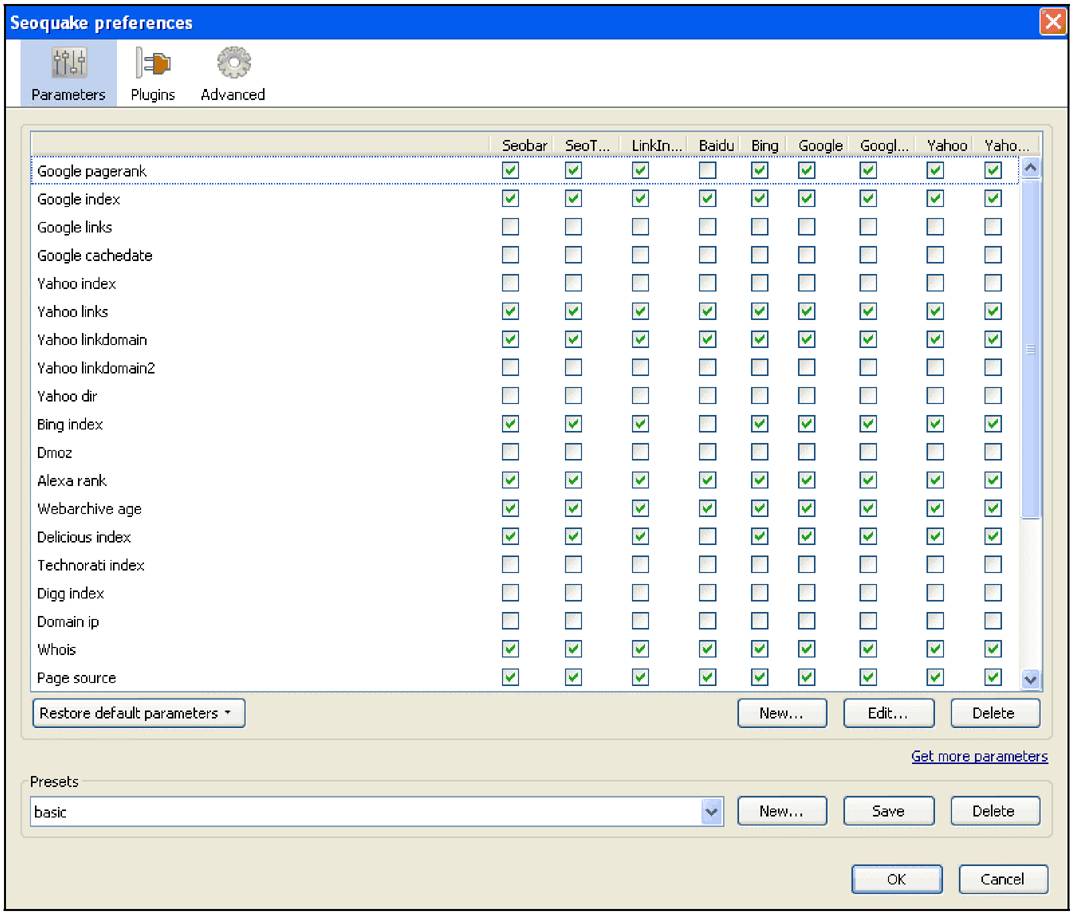This screenshot has height=914, width=1073.
Task: Select the Google pagerank row label
Action: 92,171
